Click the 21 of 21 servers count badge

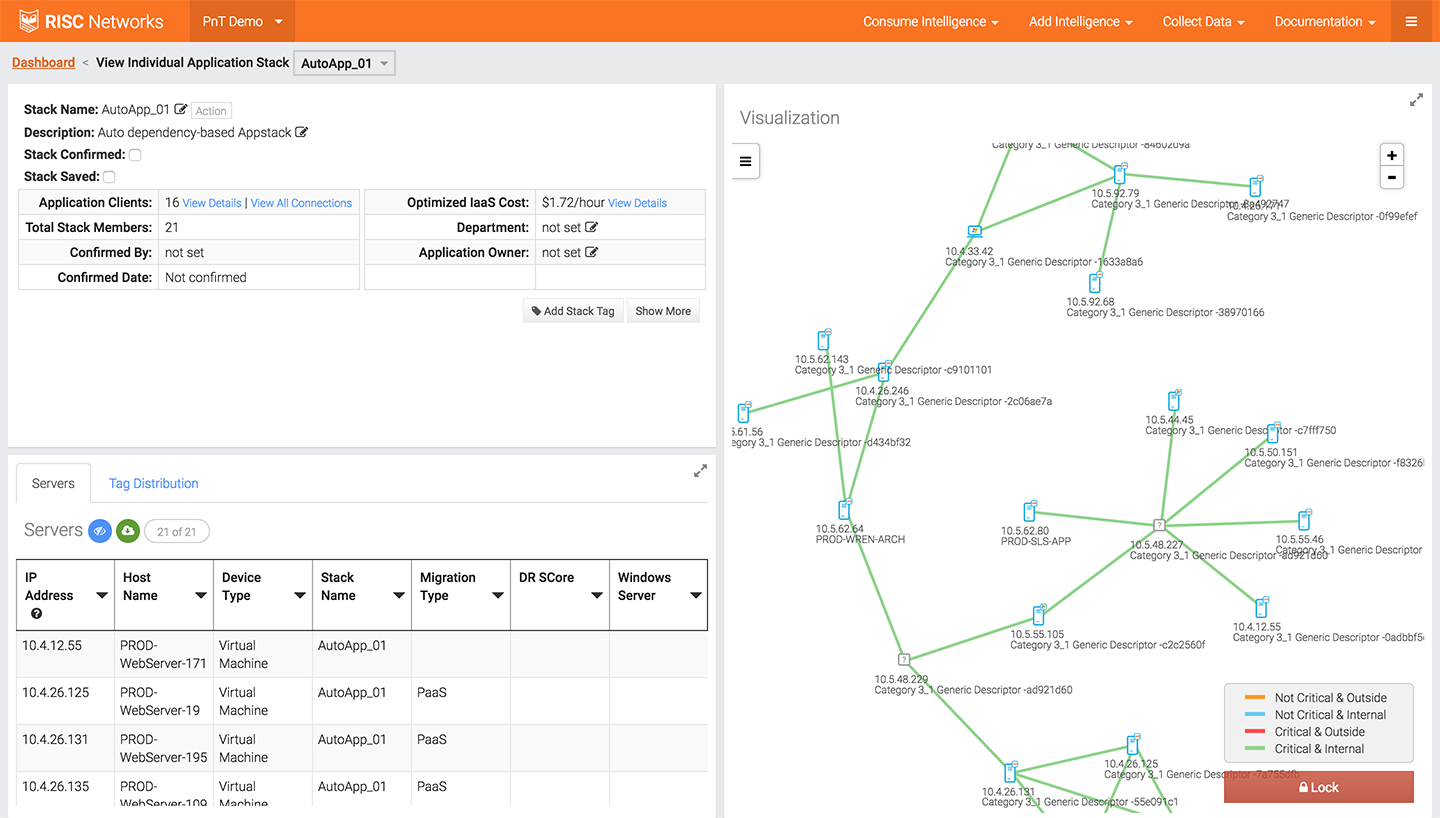pyautogui.click(x=177, y=532)
